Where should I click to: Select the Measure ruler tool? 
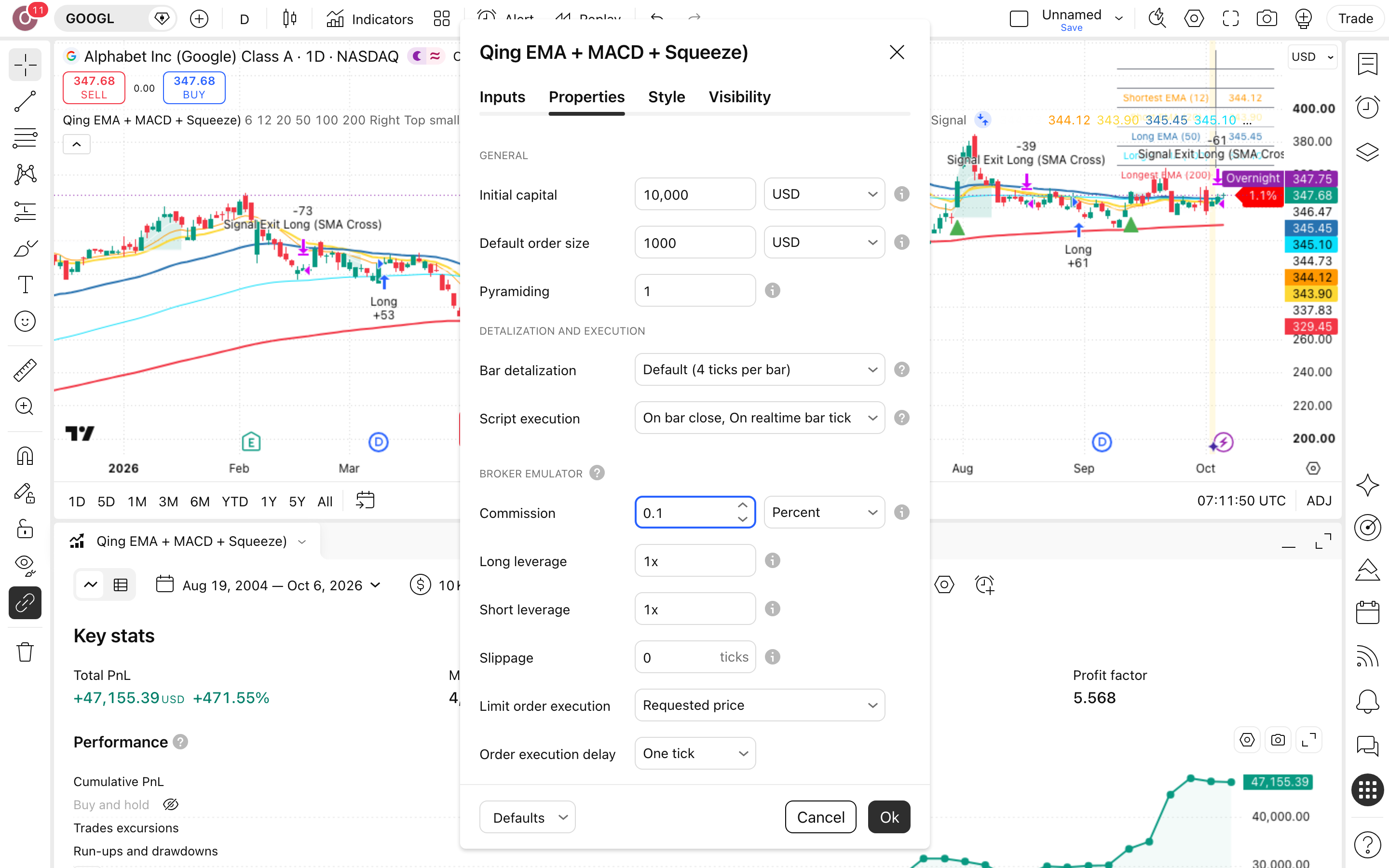[25, 370]
